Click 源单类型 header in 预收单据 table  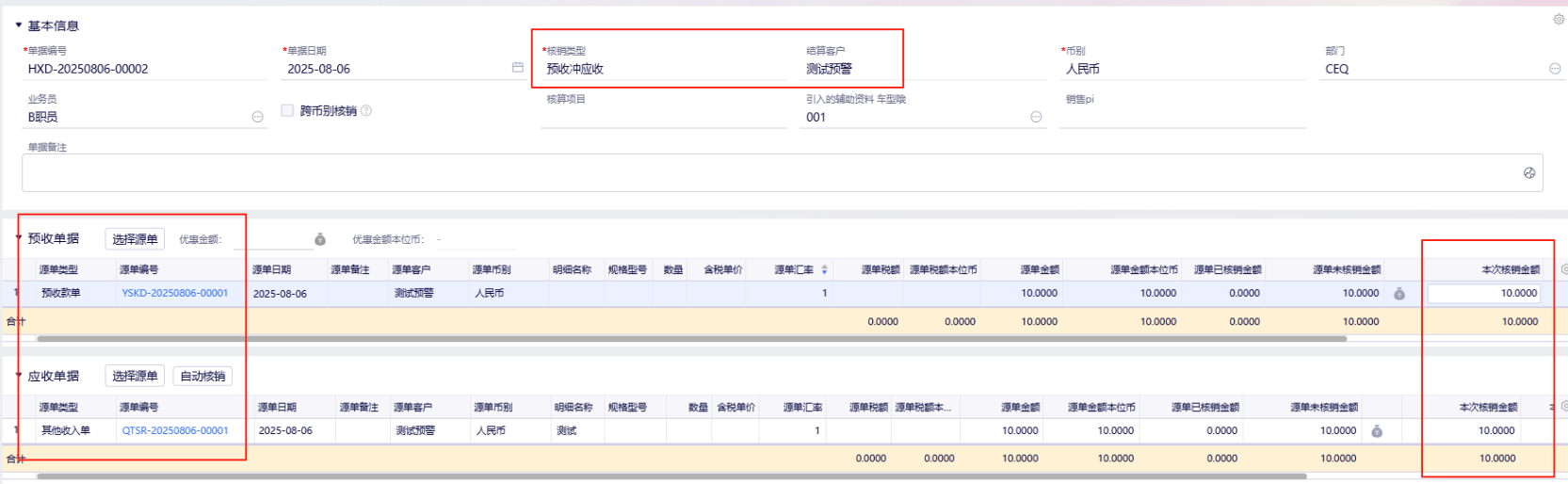tap(59, 270)
